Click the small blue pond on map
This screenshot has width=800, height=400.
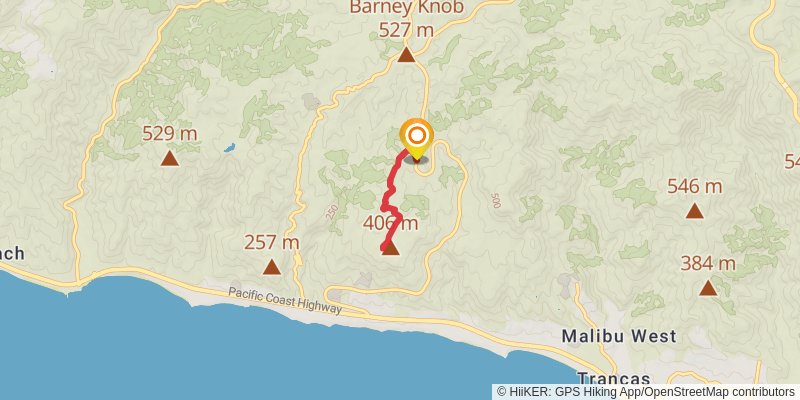[230, 148]
